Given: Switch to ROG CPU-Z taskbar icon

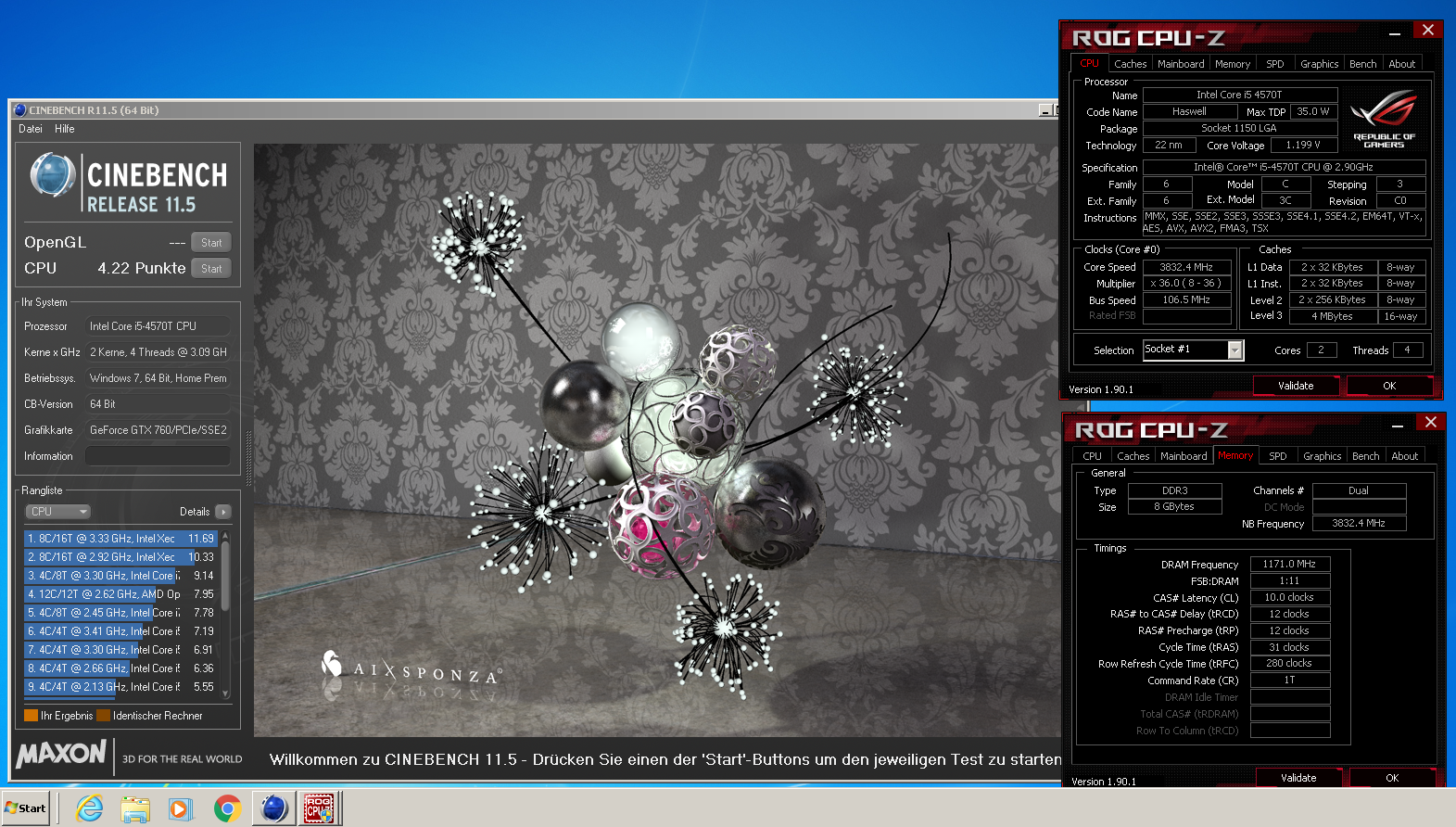Looking at the screenshot, I should [x=320, y=808].
